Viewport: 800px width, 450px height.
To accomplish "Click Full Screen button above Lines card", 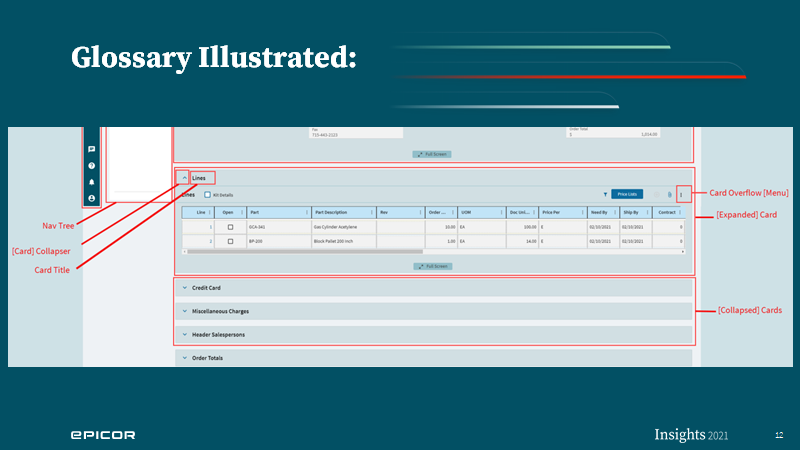I will (432, 154).
